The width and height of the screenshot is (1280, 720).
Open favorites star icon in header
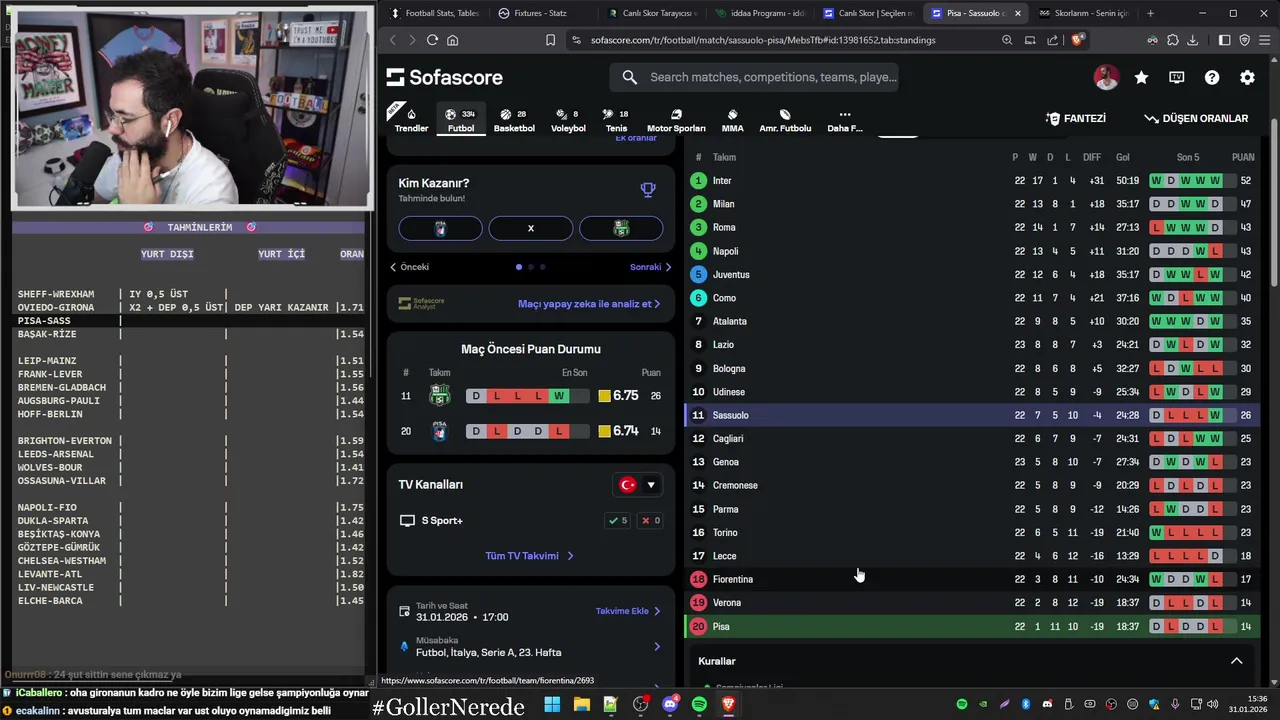coord(1141,77)
